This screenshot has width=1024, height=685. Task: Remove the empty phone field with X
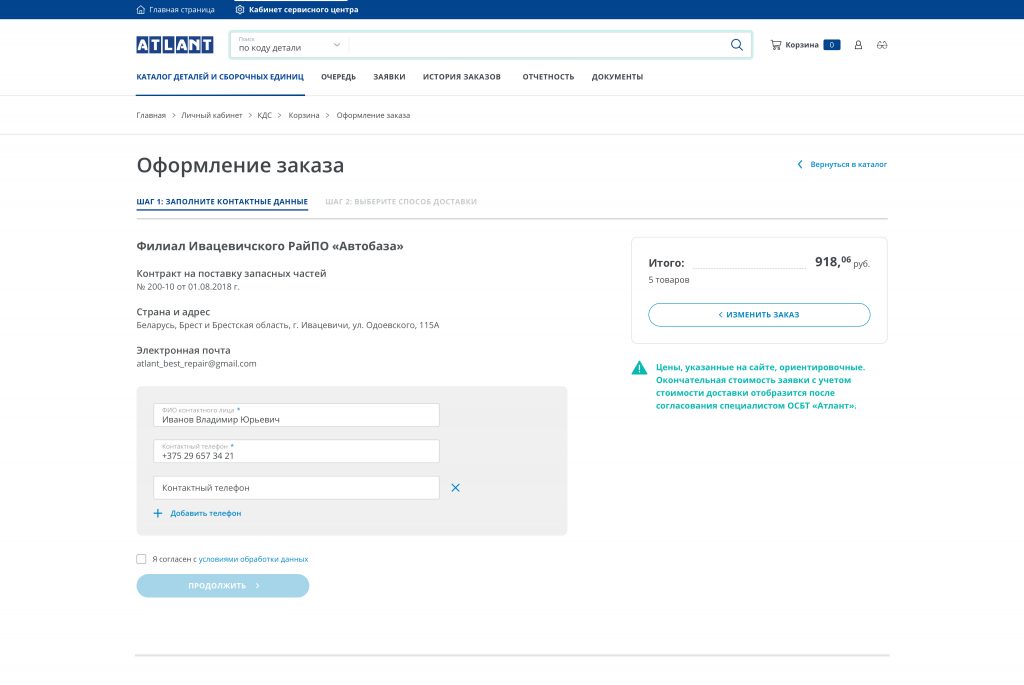click(455, 488)
